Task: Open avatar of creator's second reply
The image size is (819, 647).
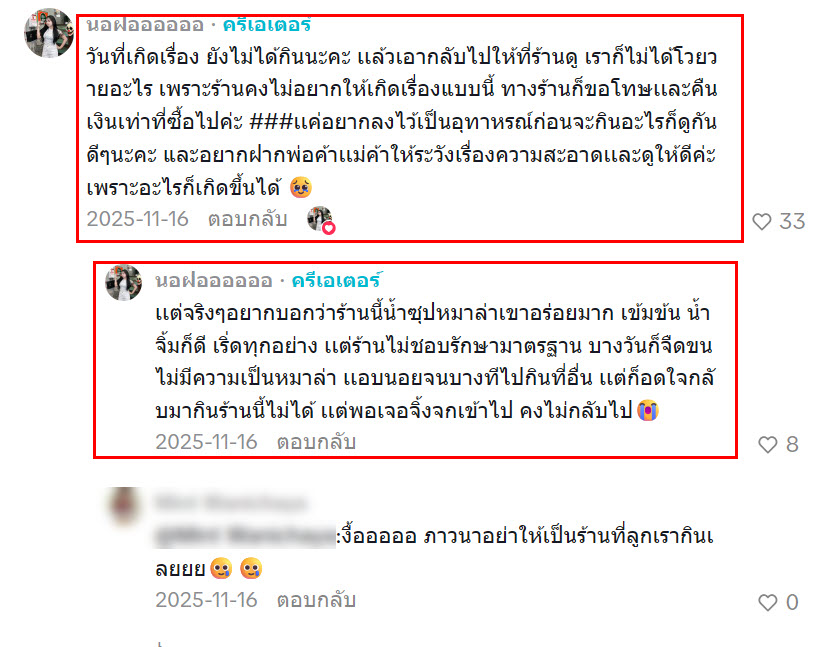Action: (124, 283)
